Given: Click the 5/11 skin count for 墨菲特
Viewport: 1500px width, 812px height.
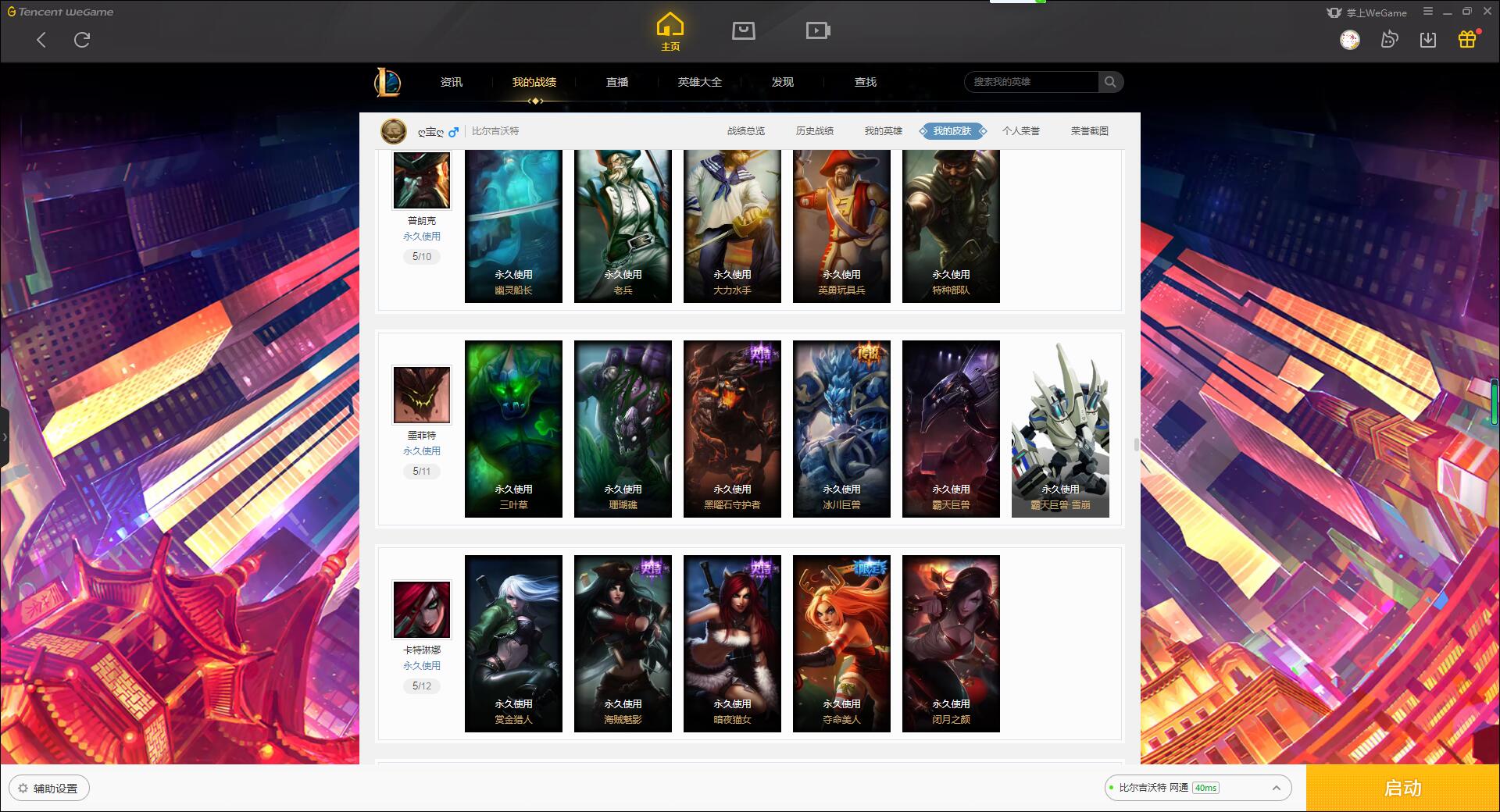Looking at the screenshot, I should pos(422,471).
